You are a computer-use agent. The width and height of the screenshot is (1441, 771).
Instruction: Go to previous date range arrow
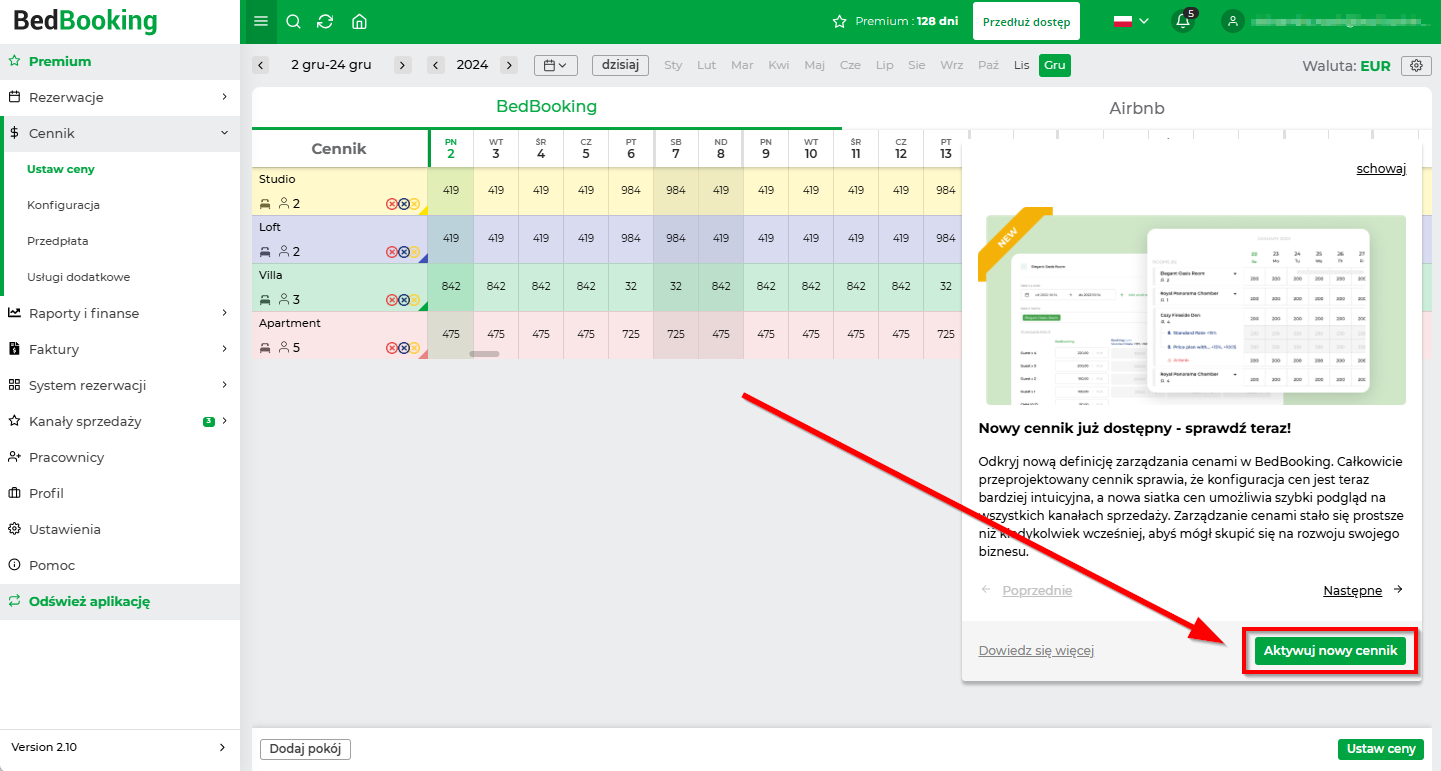261,65
